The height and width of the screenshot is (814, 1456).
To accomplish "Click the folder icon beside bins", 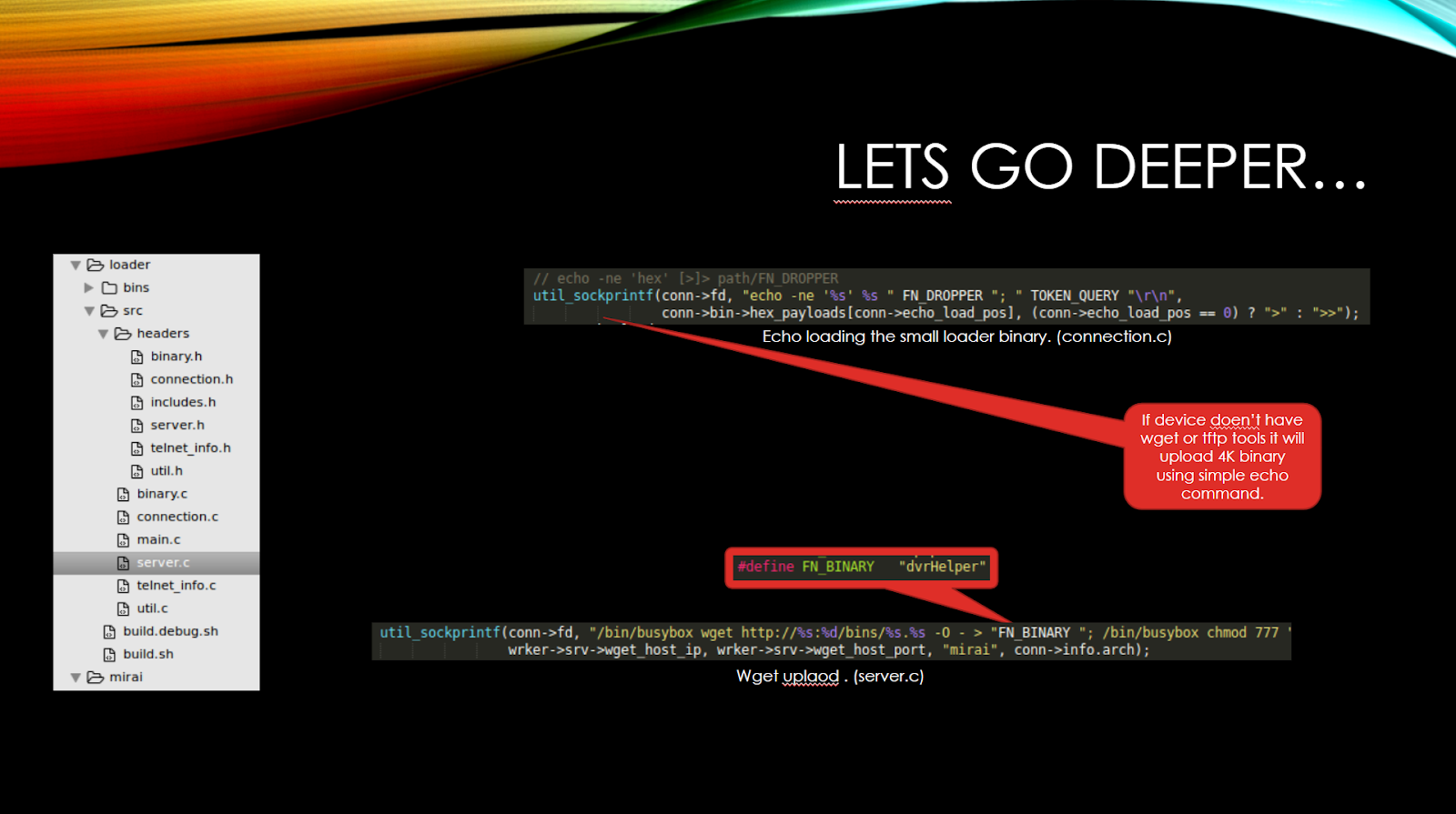I will [x=109, y=287].
